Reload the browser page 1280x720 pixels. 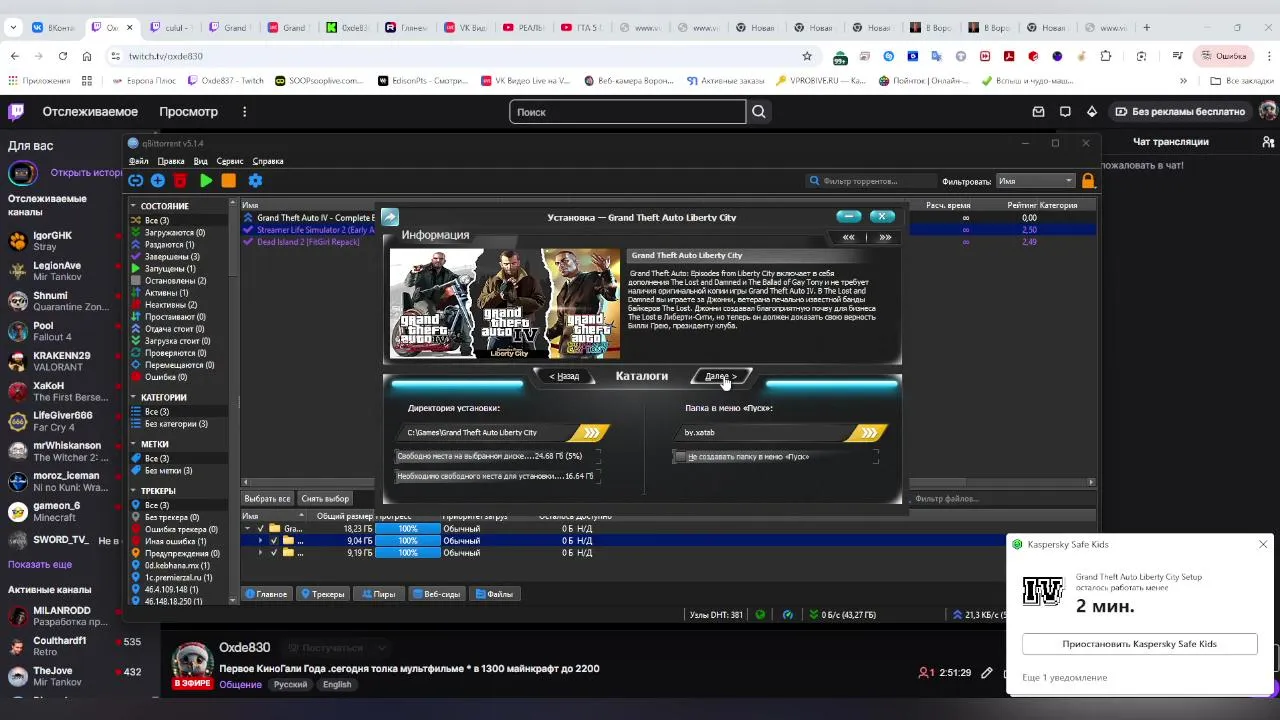point(63,56)
